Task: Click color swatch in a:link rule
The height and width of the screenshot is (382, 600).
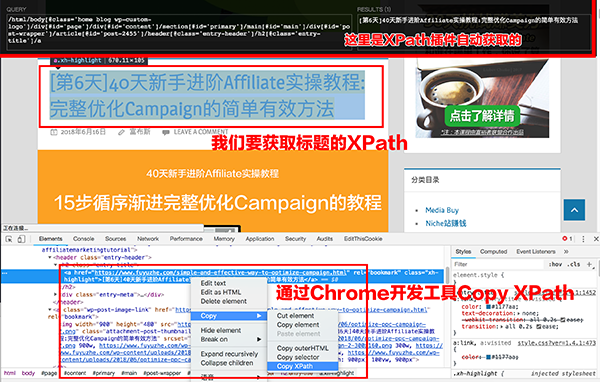Action: tap(488, 358)
